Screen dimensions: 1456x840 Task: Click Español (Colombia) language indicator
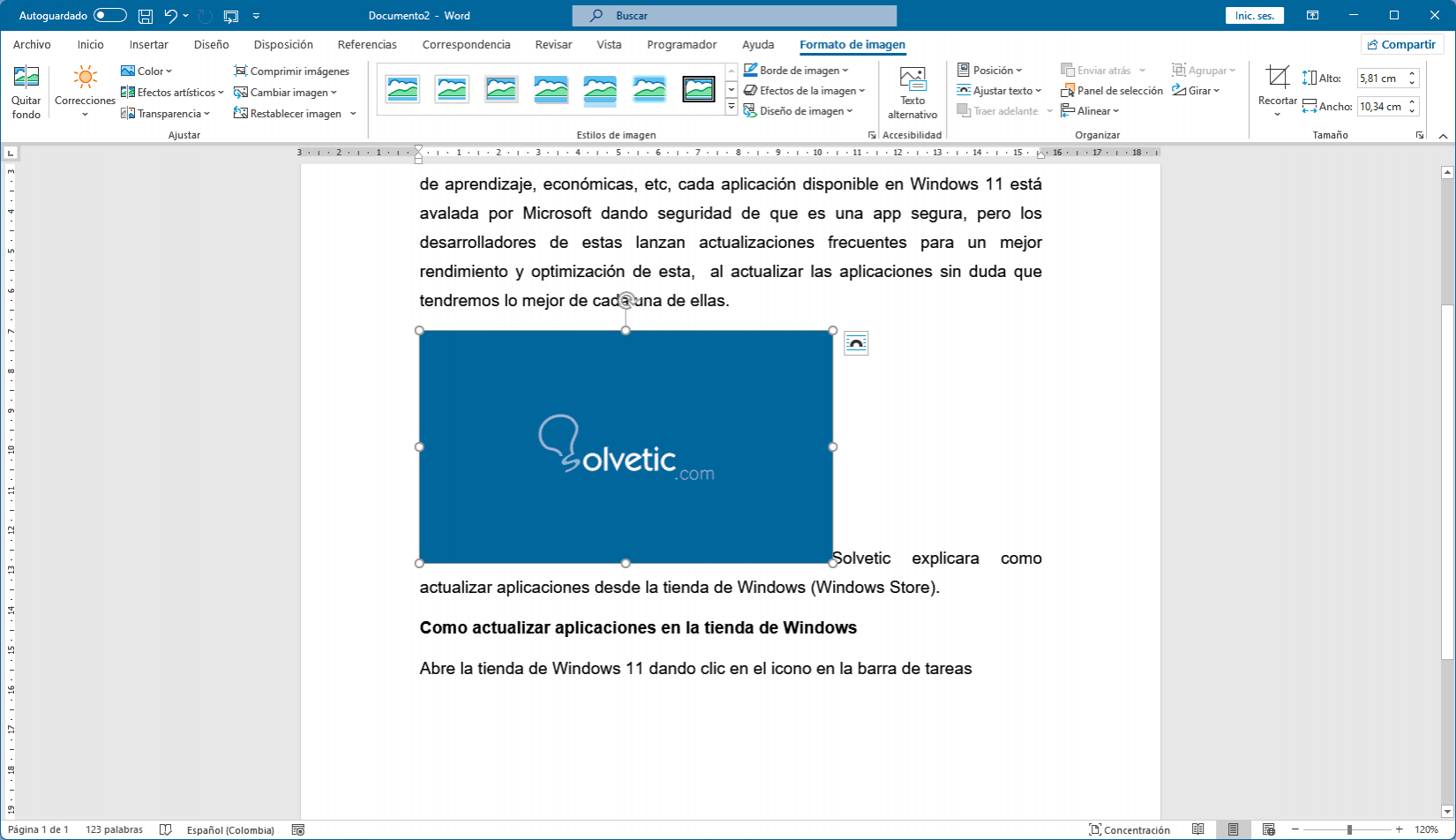[230, 829]
